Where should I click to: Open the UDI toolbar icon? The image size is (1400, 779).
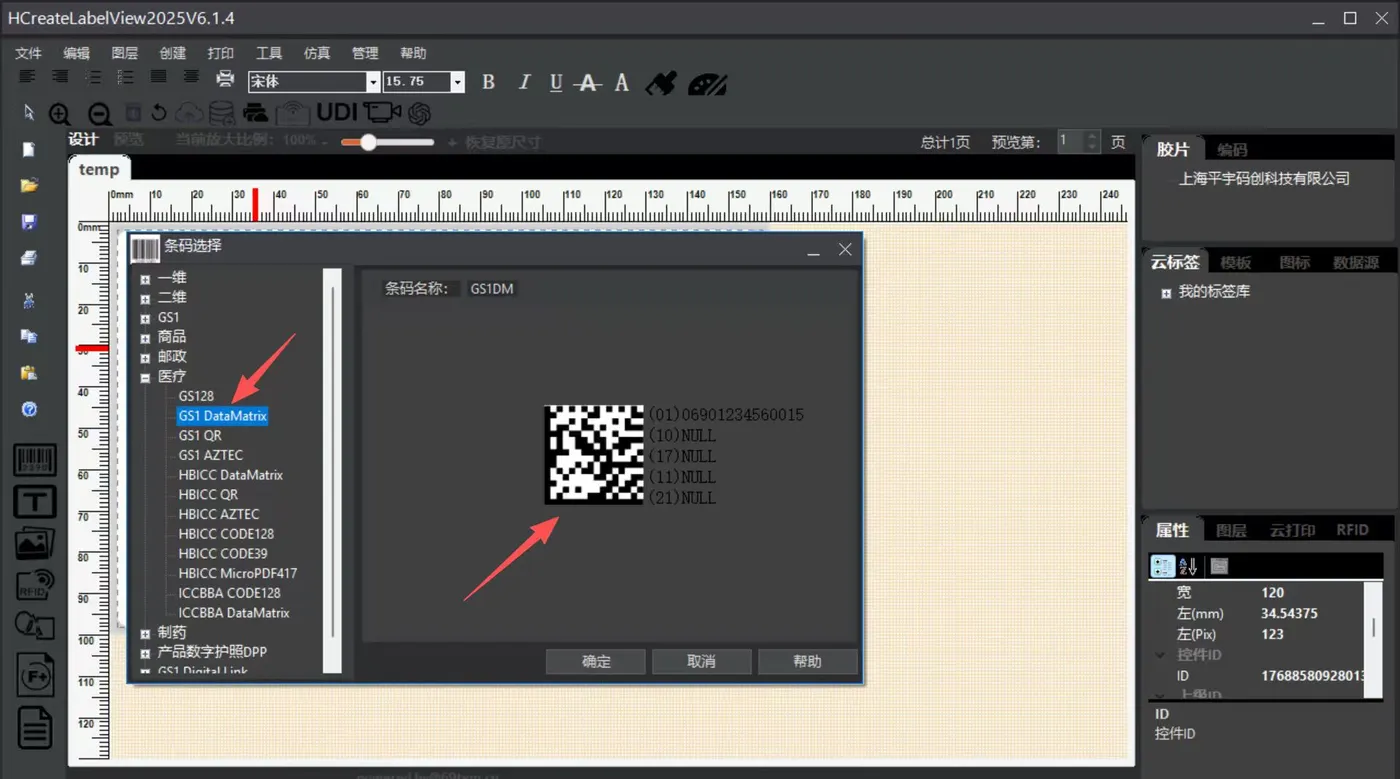tap(337, 112)
